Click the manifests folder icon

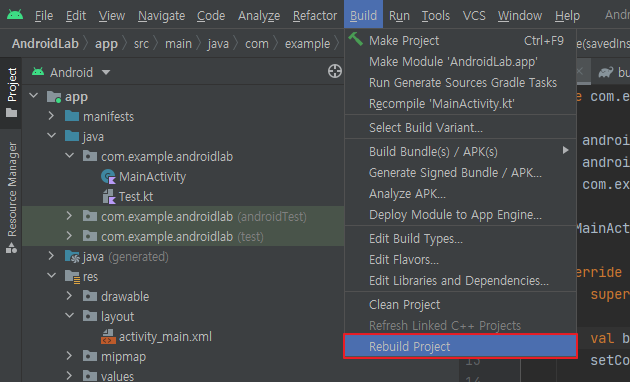coord(72,116)
